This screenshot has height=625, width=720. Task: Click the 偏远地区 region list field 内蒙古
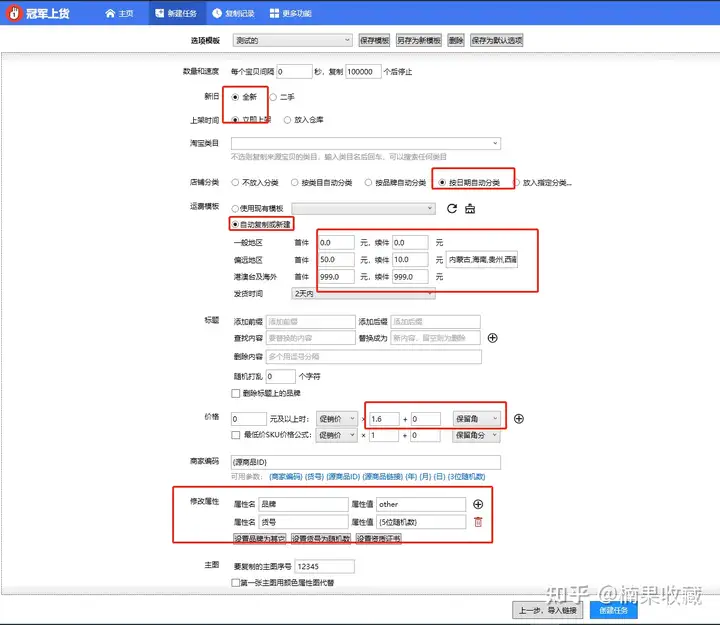[482, 259]
